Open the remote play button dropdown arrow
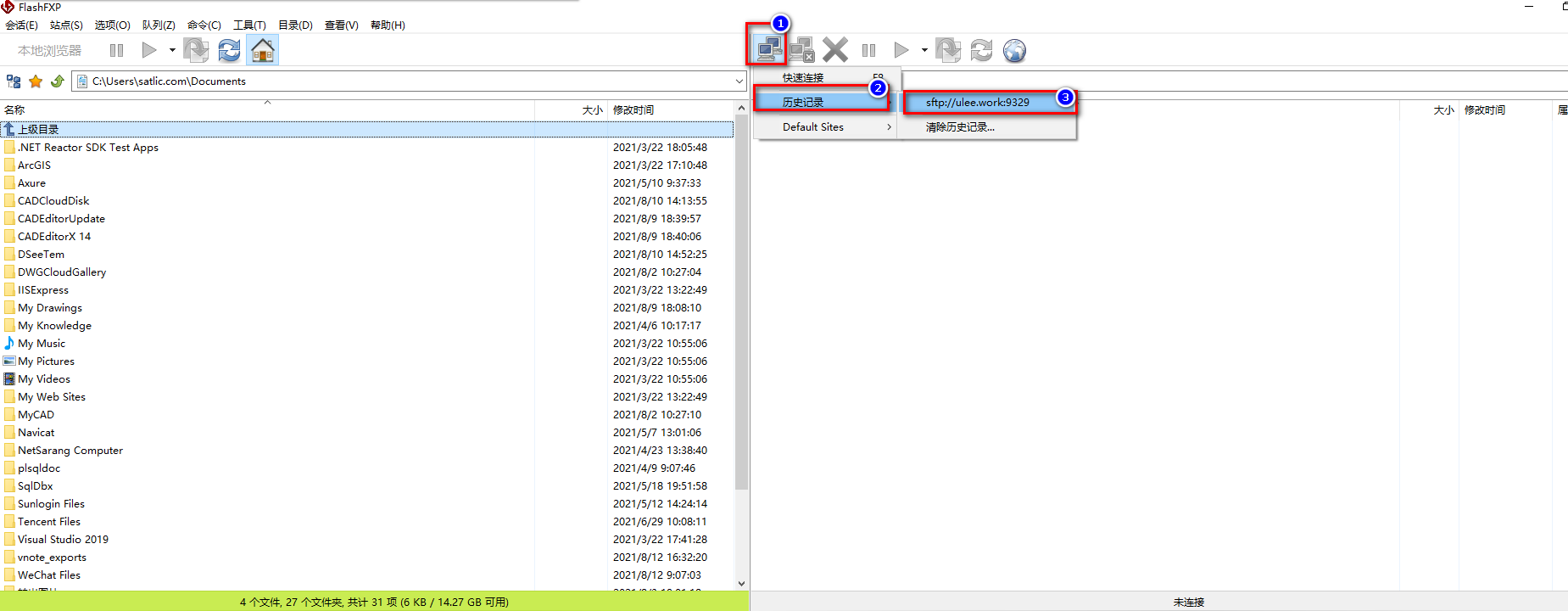 tap(924, 50)
